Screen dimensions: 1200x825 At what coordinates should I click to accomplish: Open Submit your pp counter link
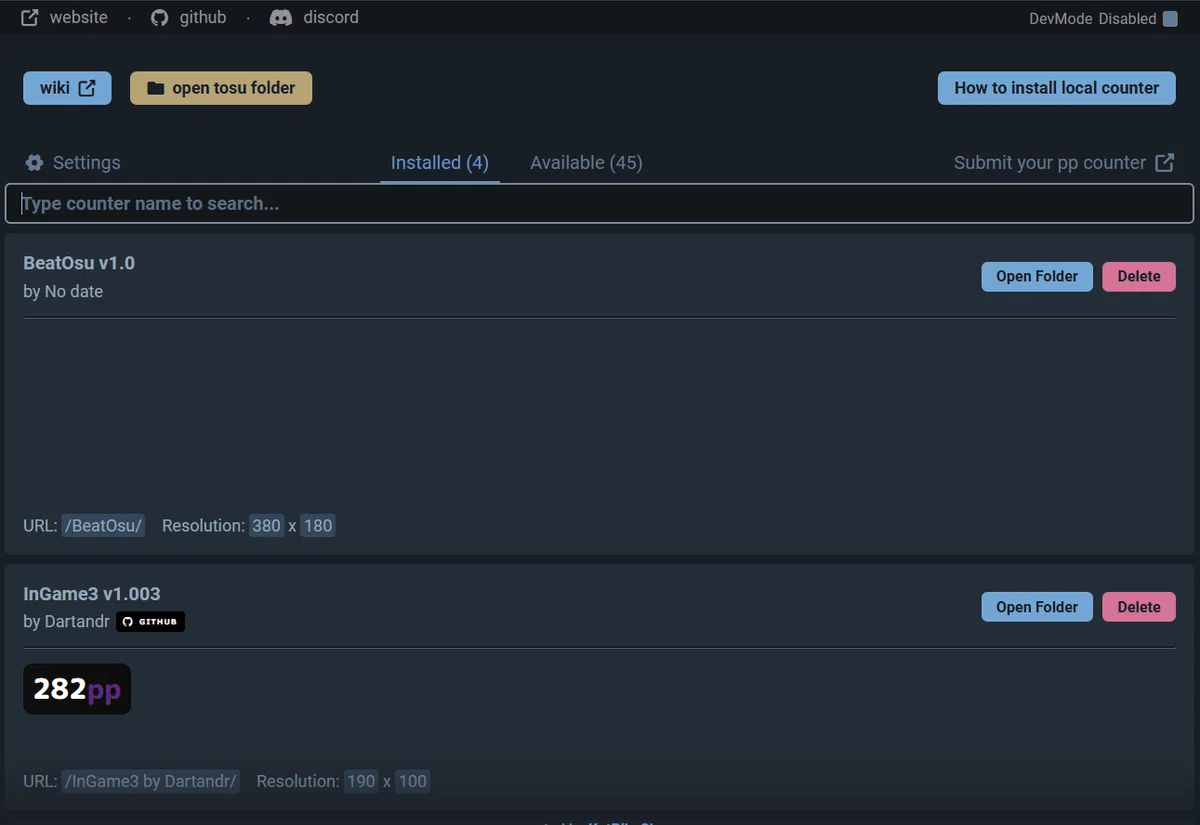tap(1064, 163)
